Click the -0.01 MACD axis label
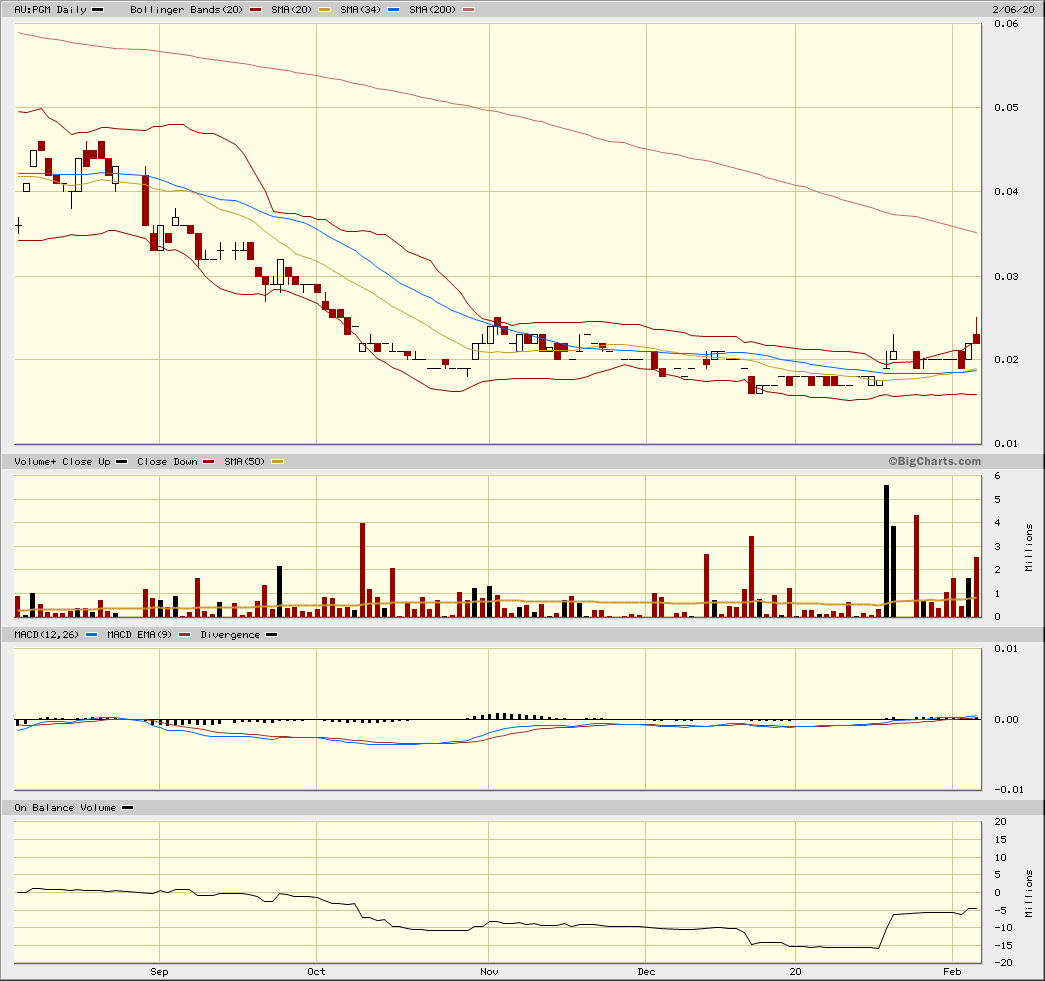This screenshot has width=1045, height=981. coord(1008,790)
